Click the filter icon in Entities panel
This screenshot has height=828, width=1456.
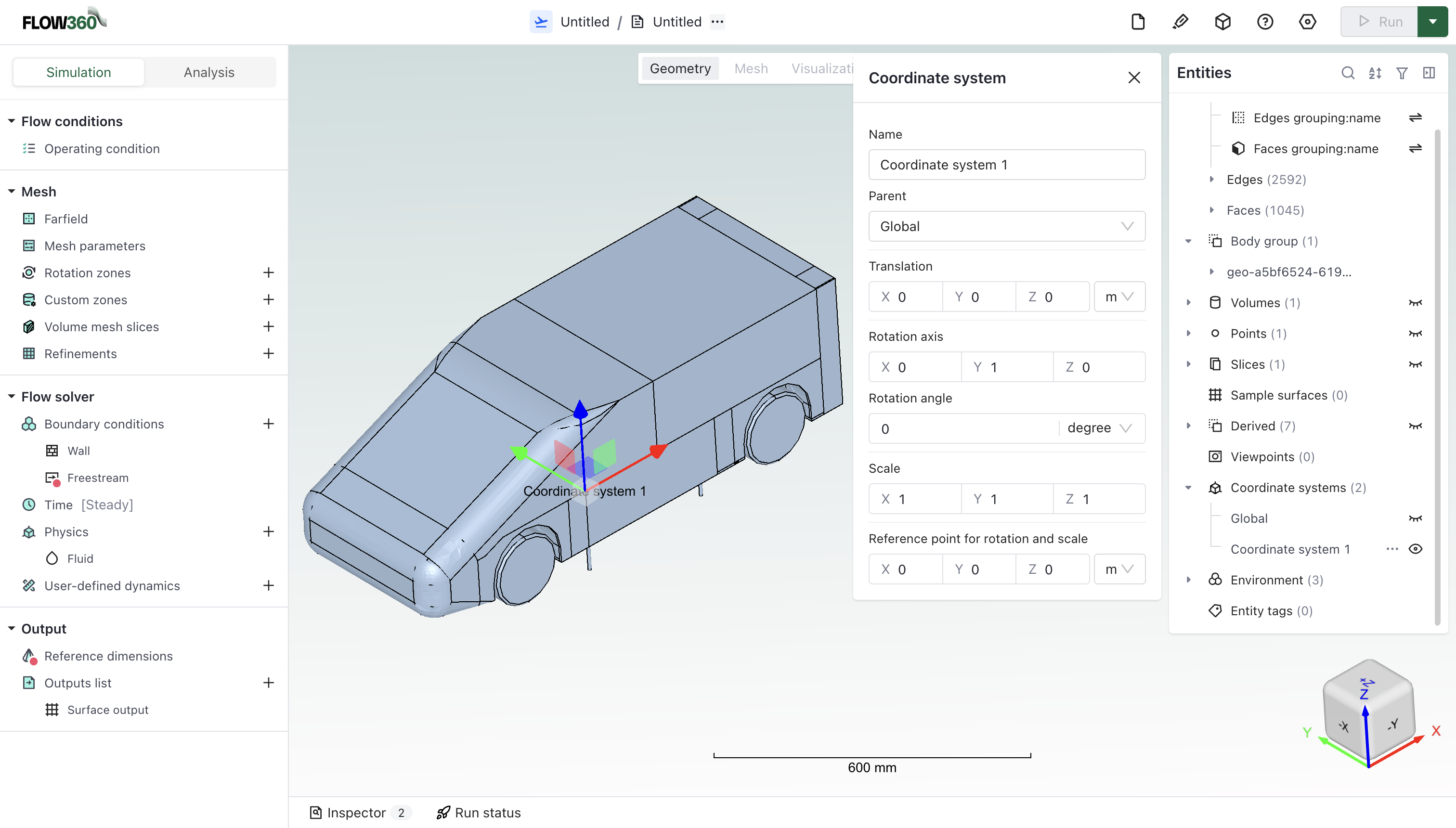click(x=1402, y=73)
